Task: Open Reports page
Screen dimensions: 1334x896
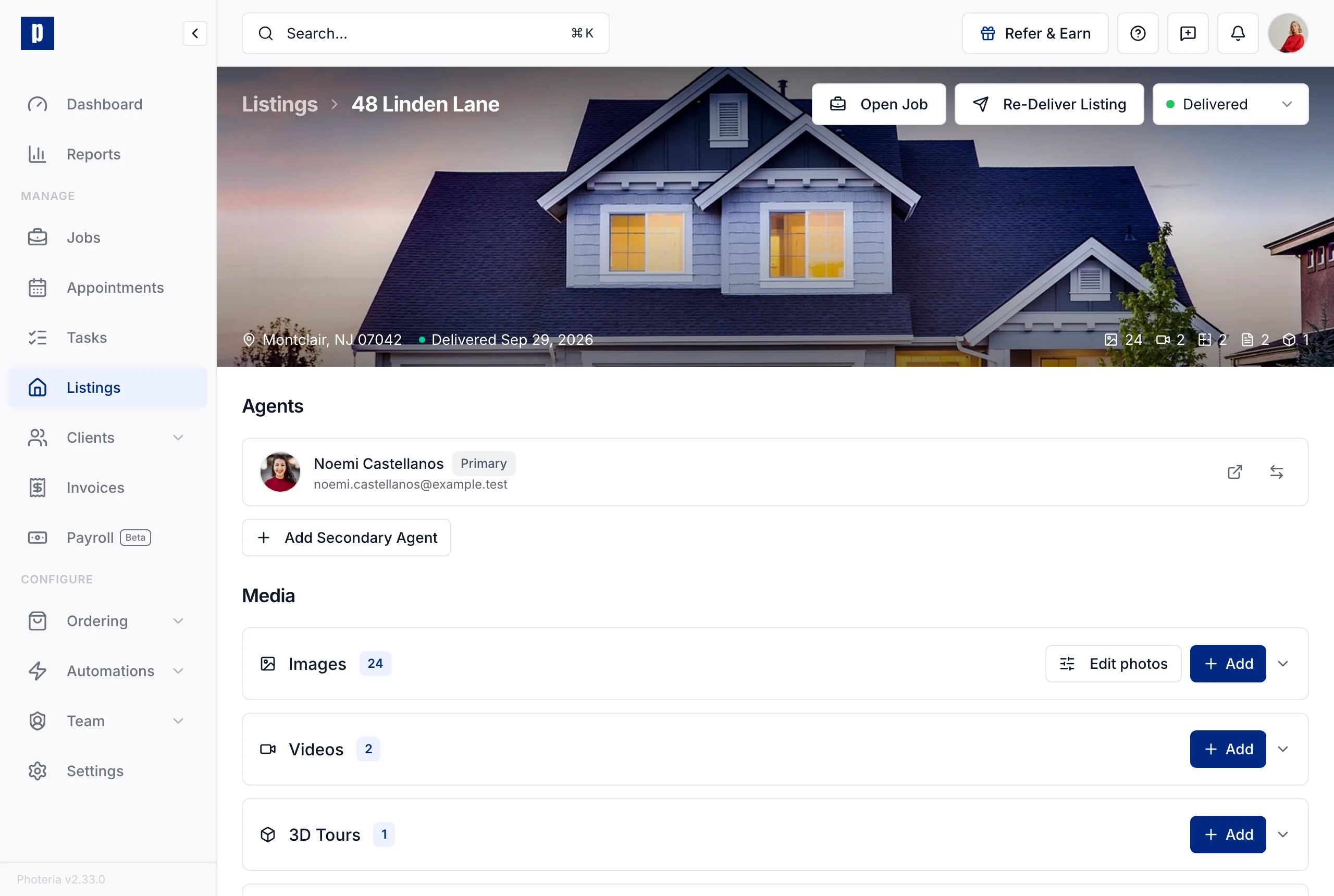Action: coord(108,154)
